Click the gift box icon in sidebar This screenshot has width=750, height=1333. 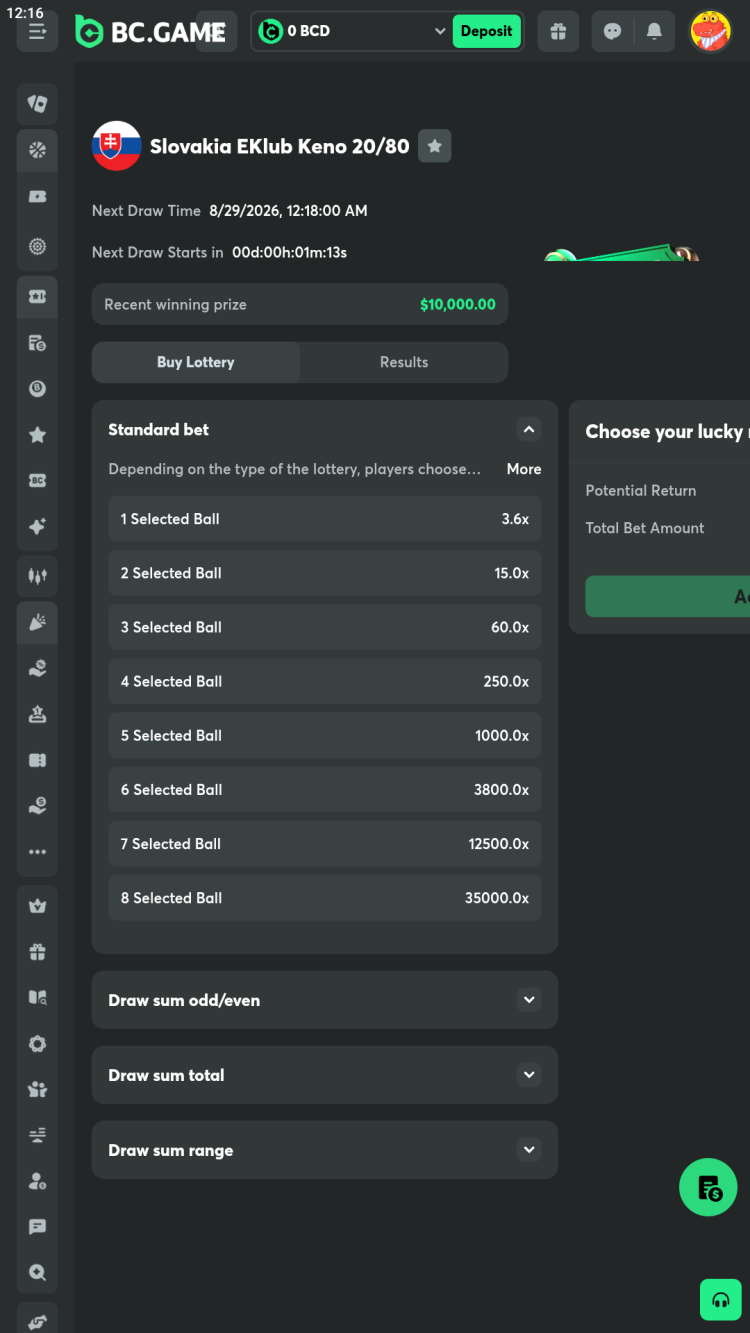click(x=37, y=952)
